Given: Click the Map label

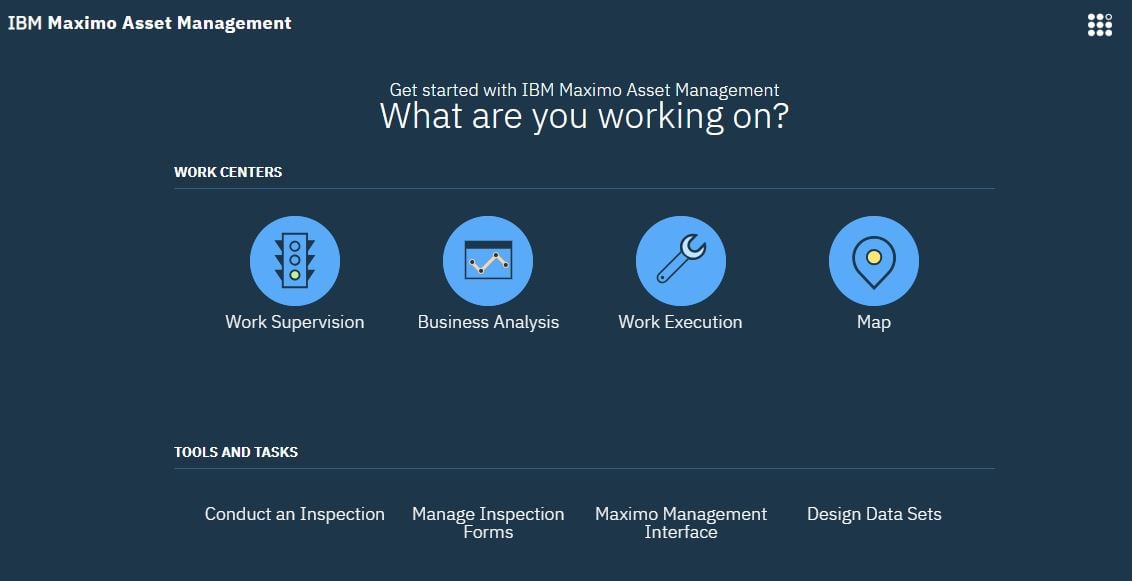Looking at the screenshot, I should pyautogui.click(x=874, y=322).
